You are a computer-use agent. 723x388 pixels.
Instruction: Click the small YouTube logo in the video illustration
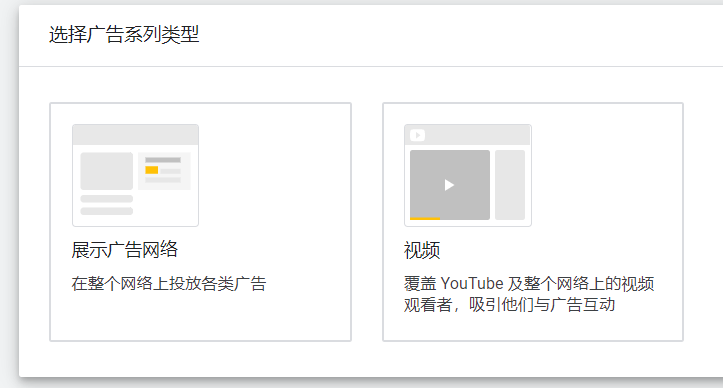pos(417,135)
